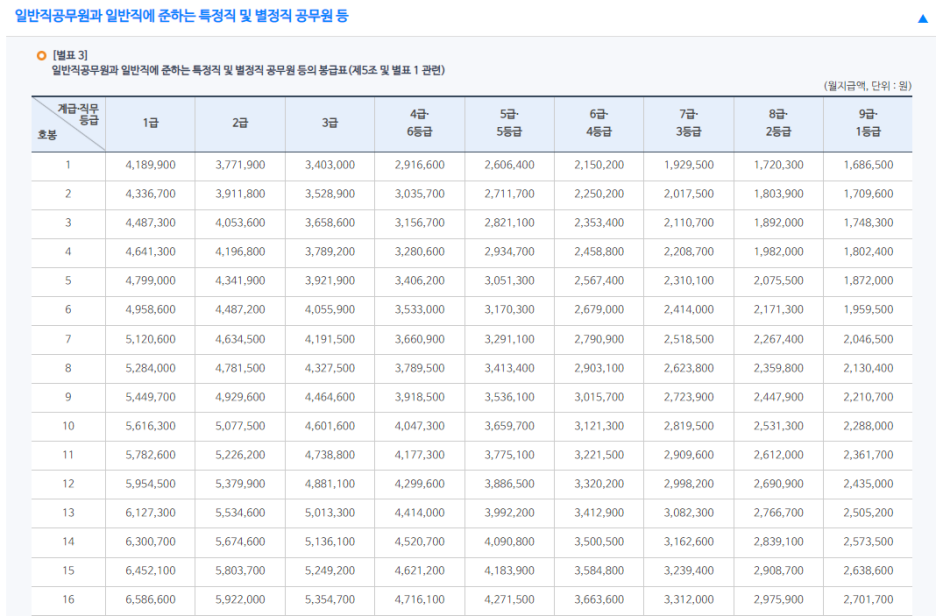Select cell value 3,911,800

coord(240,194)
